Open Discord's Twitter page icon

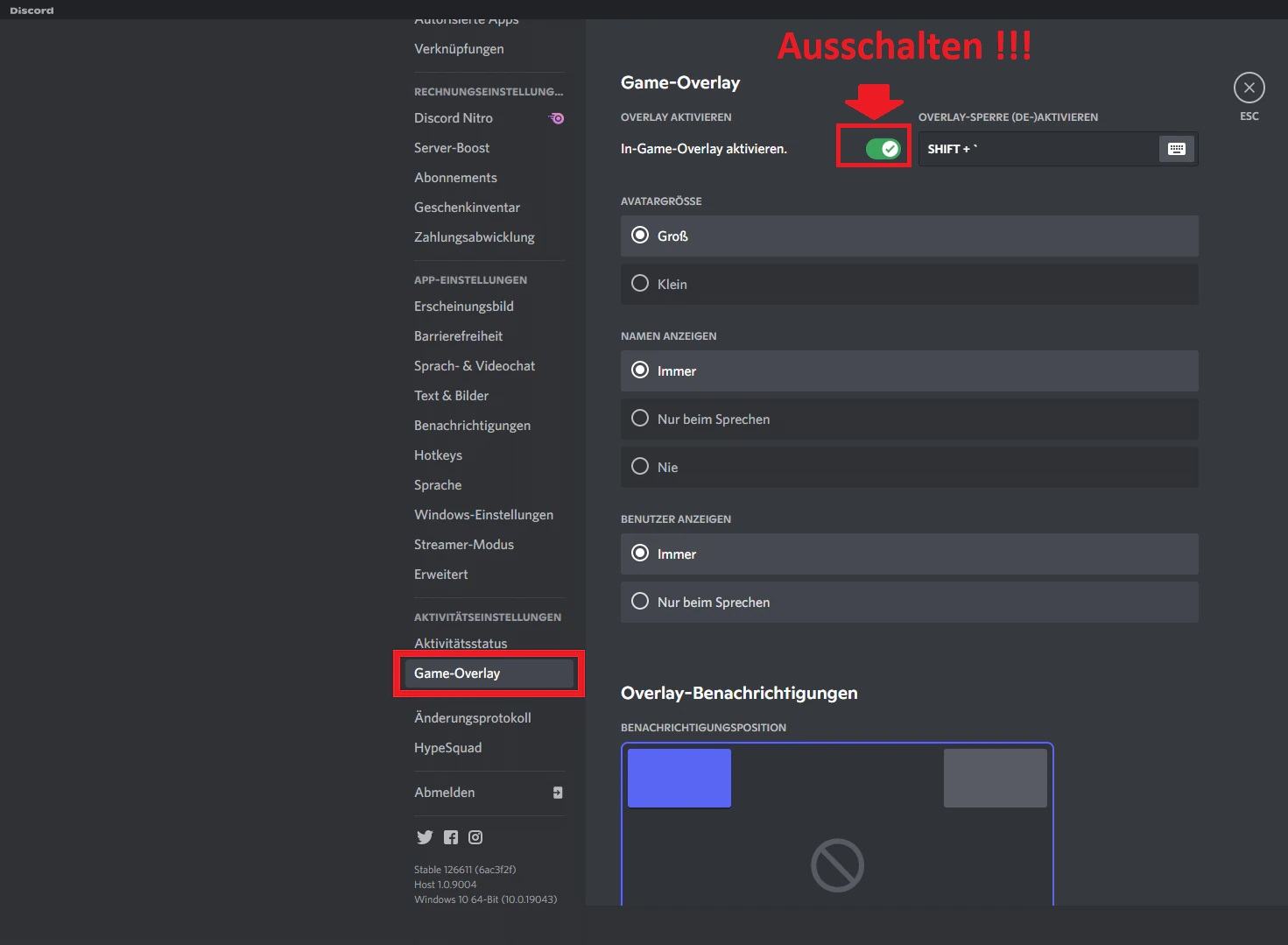point(425,837)
